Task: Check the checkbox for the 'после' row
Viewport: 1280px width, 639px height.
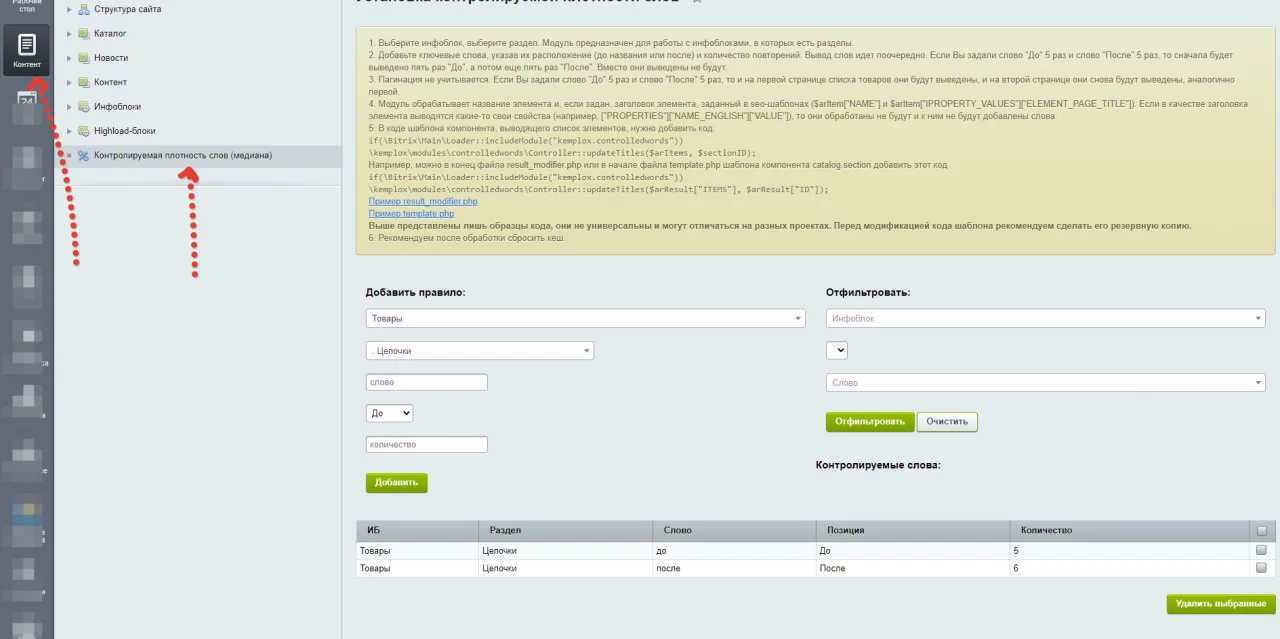Action: (x=1261, y=568)
